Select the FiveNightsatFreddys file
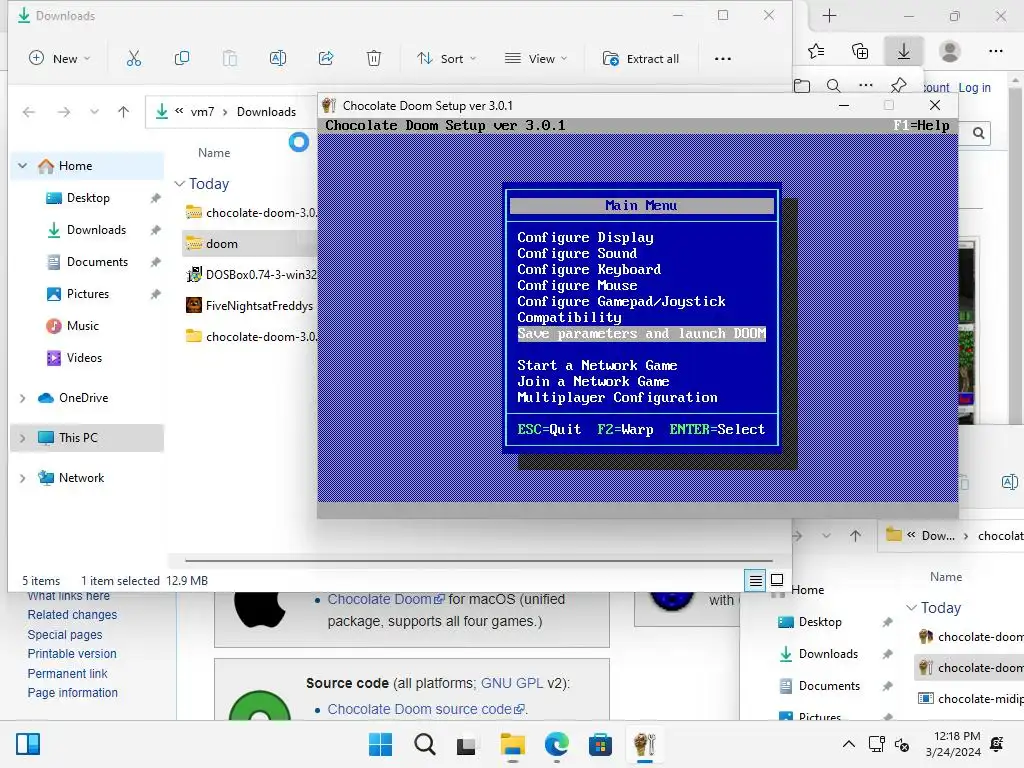The width and height of the screenshot is (1024, 768). [x=249, y=306]
